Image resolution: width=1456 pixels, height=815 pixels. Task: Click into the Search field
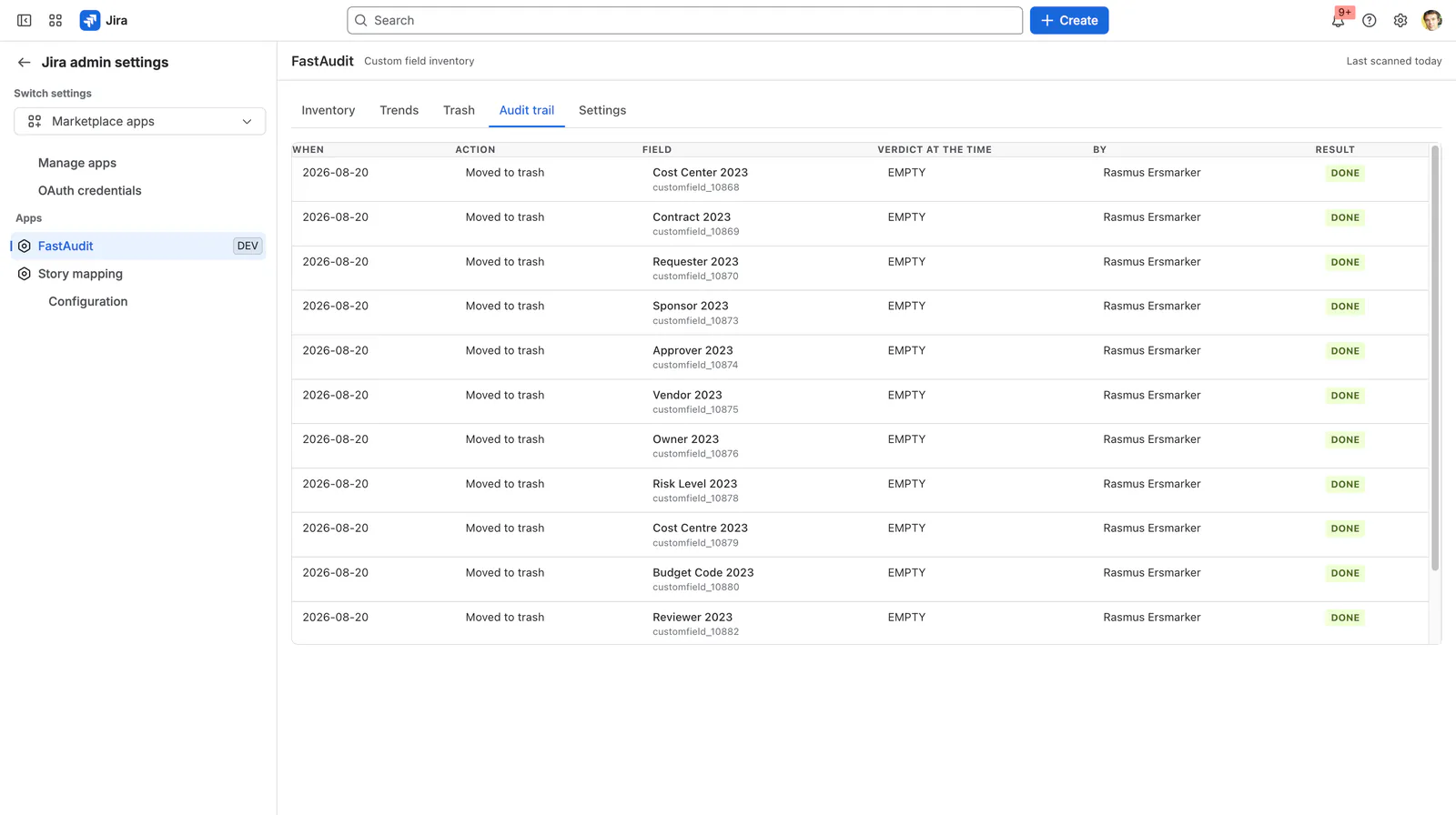tap(684, 20)
